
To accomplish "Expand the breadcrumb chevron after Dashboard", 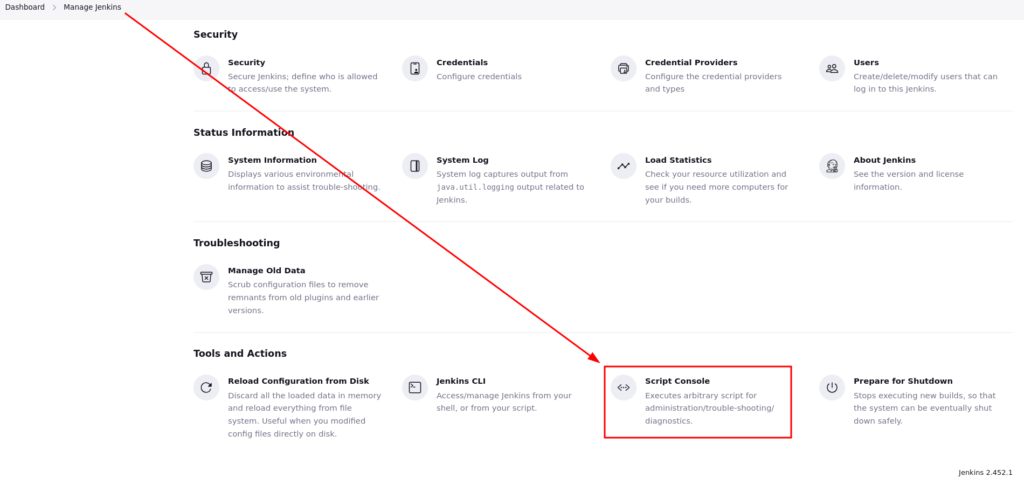I will click(54, 7).
